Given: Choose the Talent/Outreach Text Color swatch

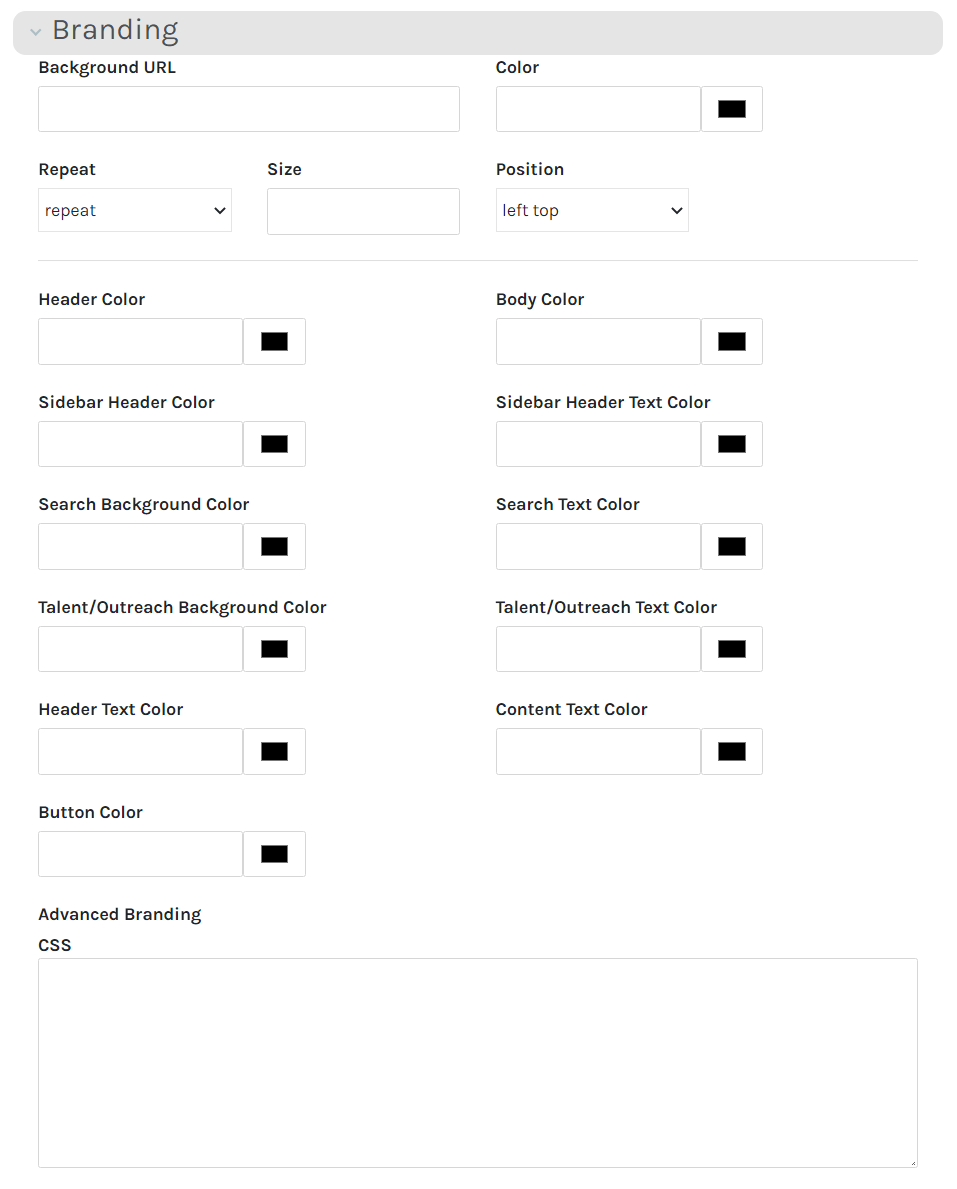Looking at the screenshot, I should tap(732, 649).
